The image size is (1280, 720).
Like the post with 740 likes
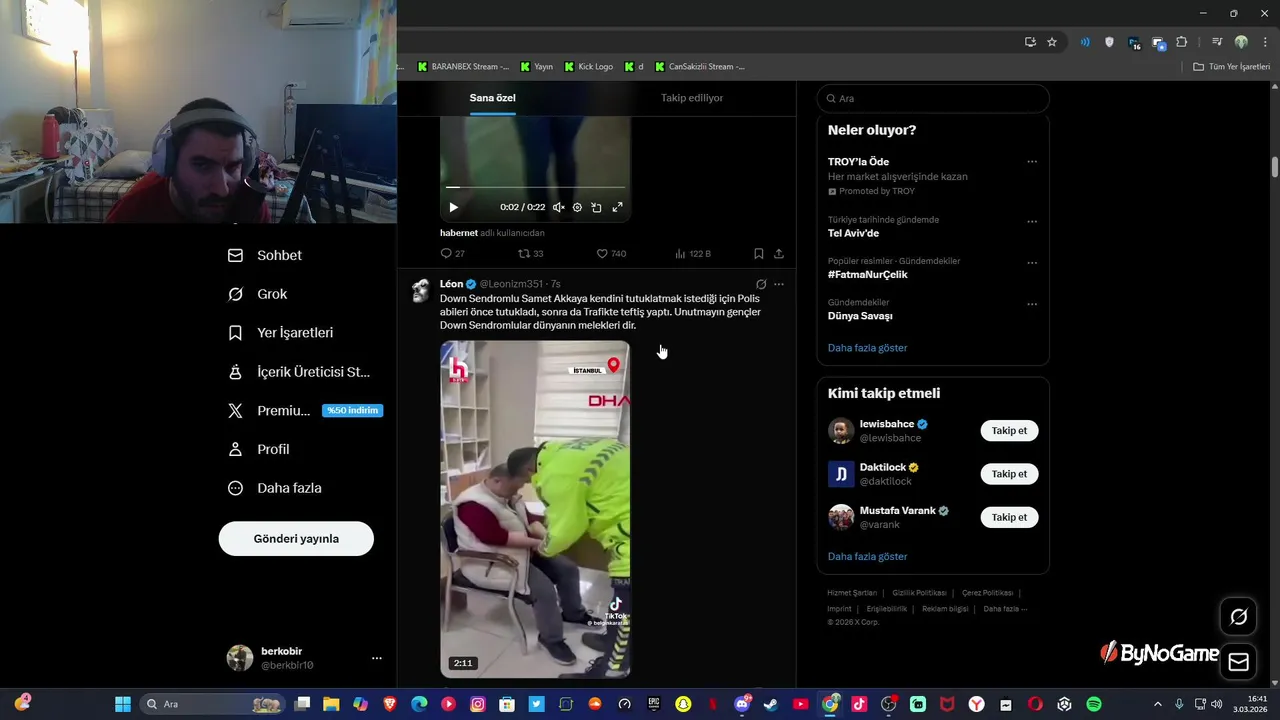click(611, 254)
